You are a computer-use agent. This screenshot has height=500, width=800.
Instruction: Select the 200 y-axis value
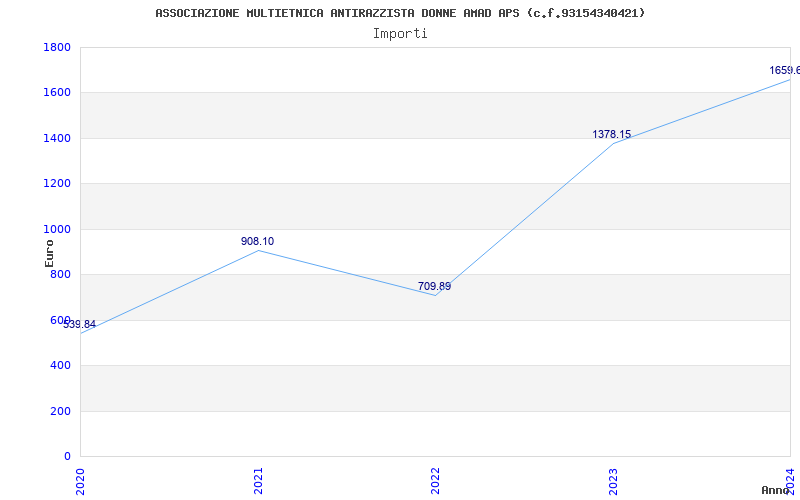(x=61, y=411)
